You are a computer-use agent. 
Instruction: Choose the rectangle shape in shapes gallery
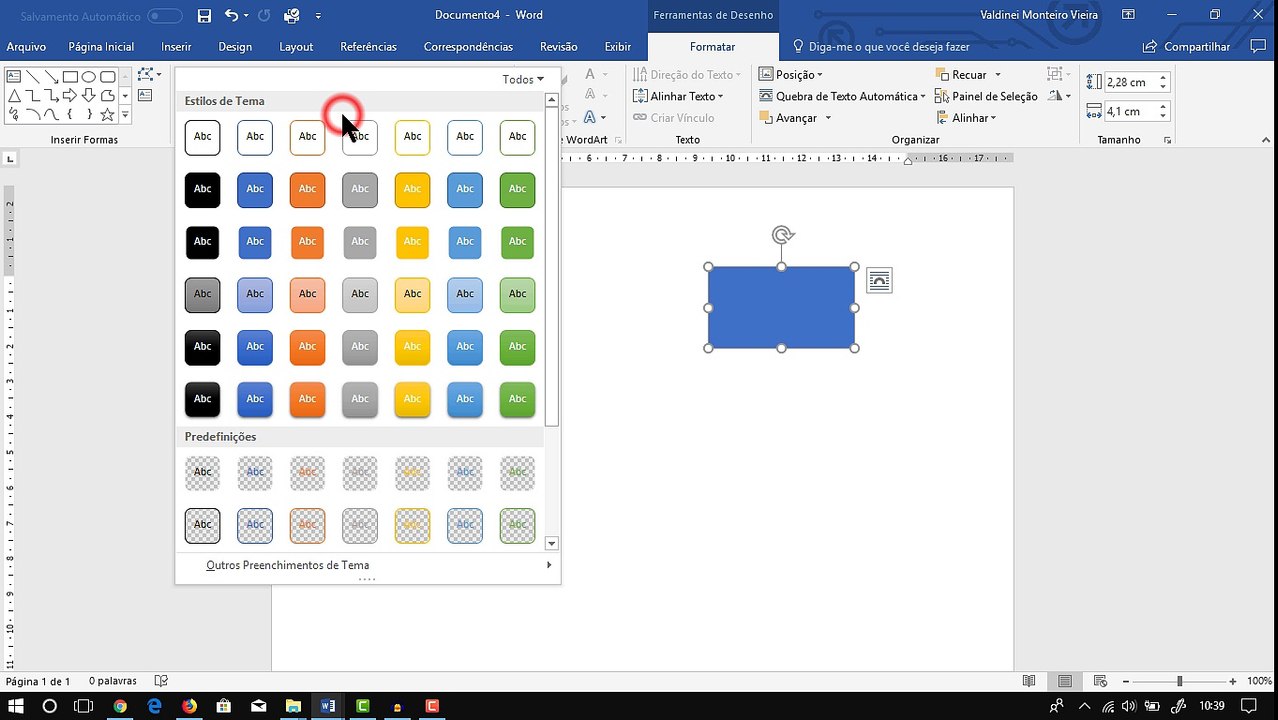tap(70, 76)
